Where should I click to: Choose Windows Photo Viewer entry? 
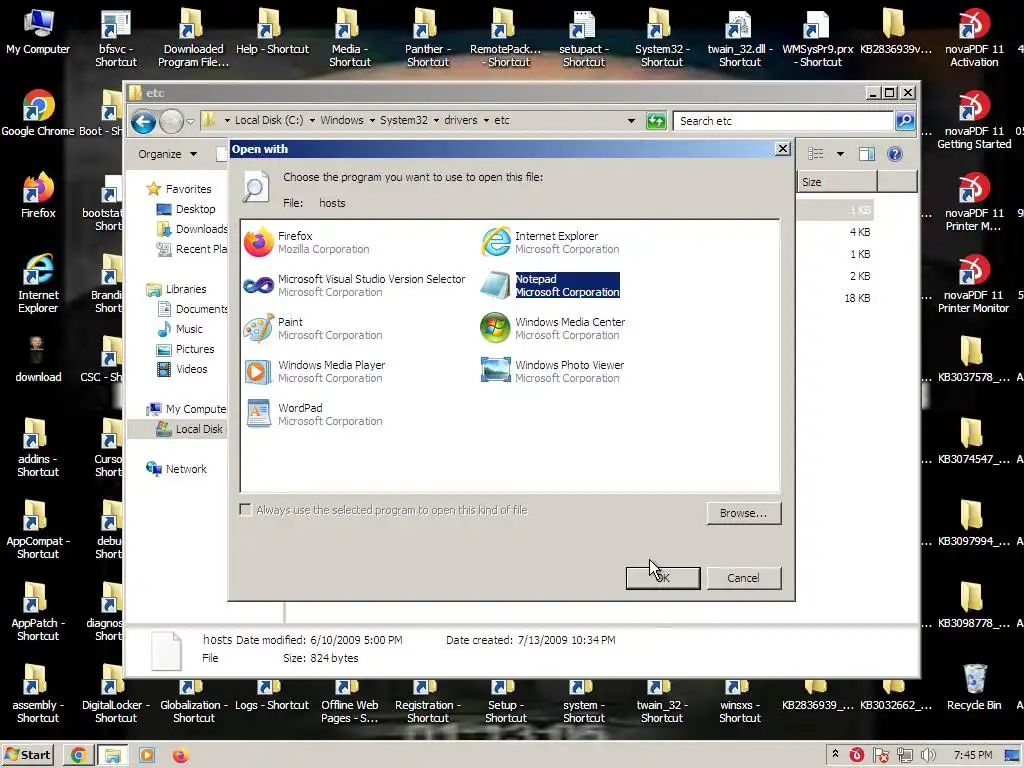552,372
